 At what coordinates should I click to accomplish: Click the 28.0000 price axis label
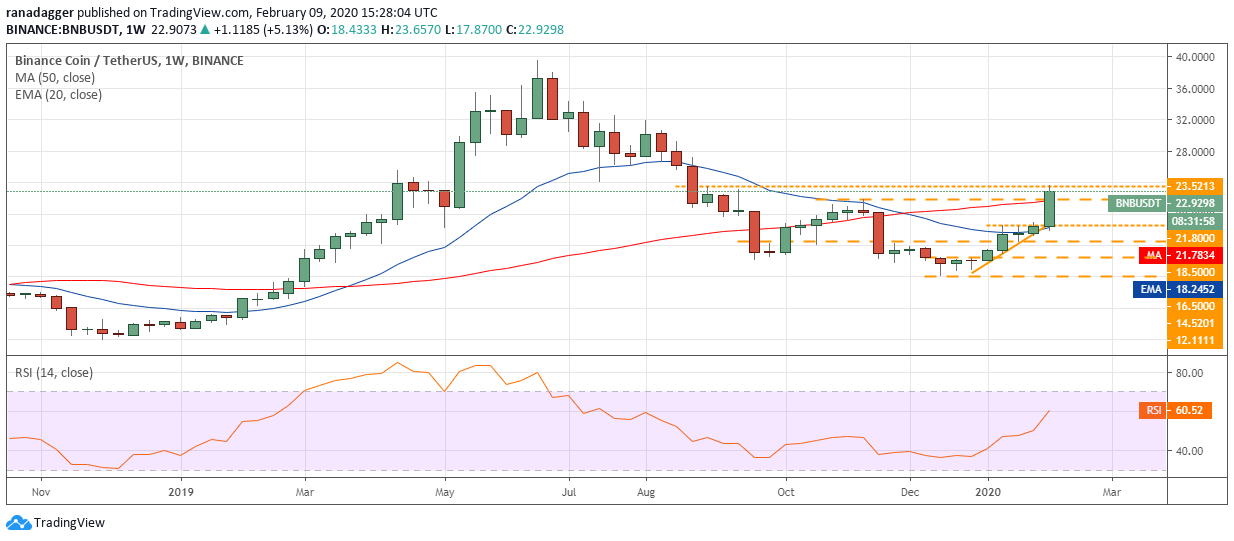(x=1194, y=152)
